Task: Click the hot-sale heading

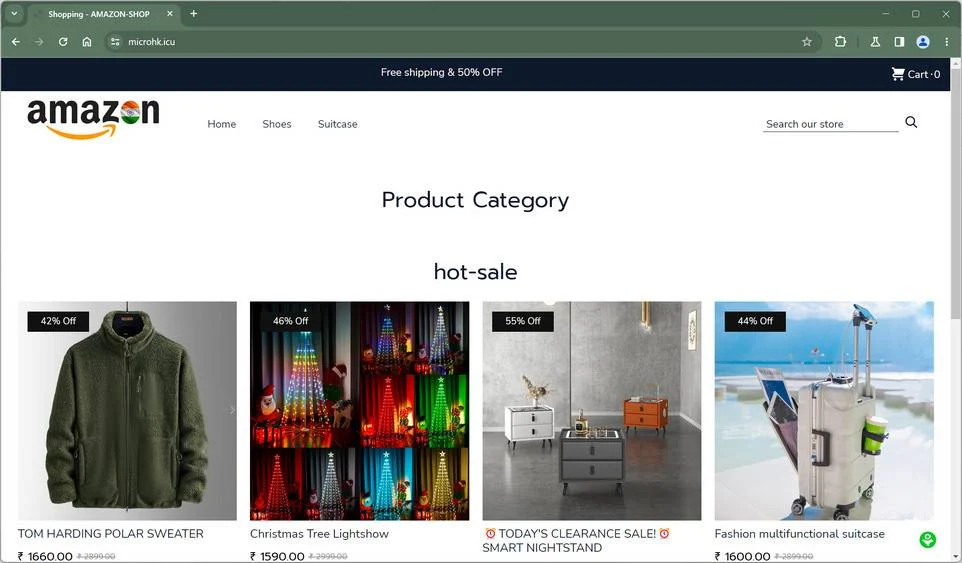Action: point(475,272)
